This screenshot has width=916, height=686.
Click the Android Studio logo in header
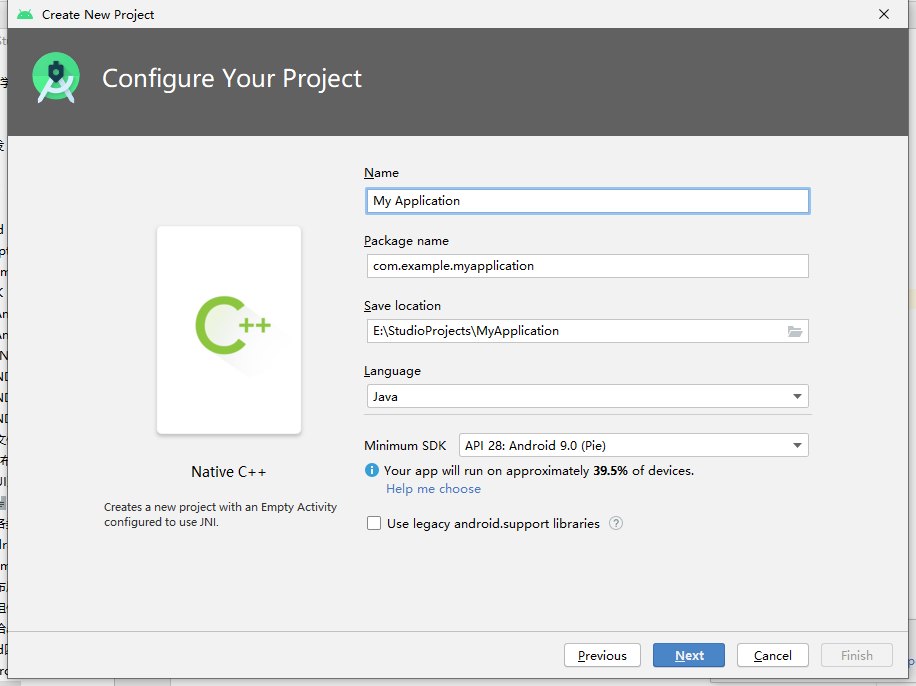[56, 78]
